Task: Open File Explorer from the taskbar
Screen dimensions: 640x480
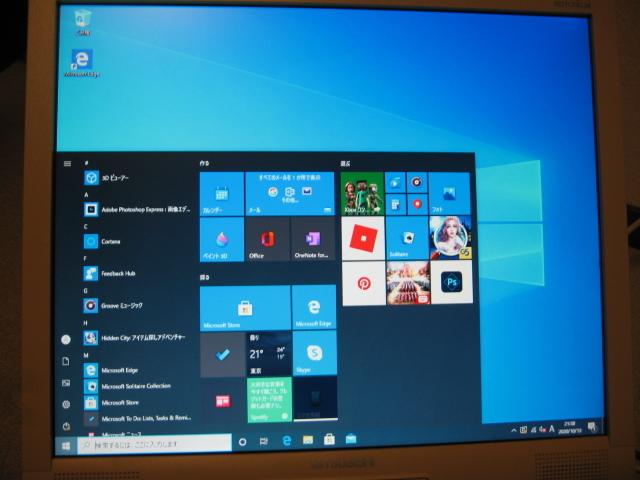Action: pyautogui.click(x=308, y=440)
